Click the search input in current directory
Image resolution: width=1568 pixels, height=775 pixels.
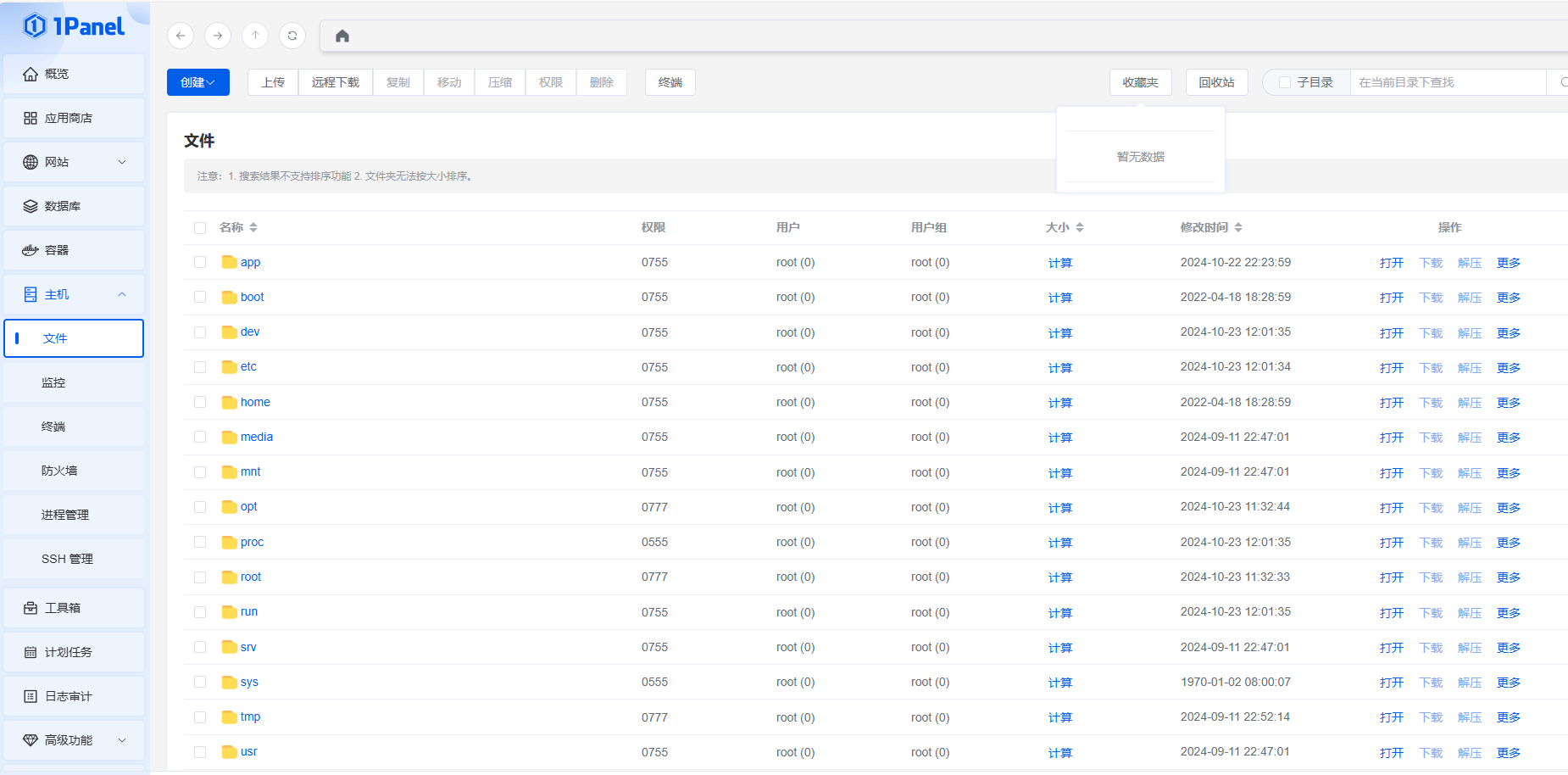point(1447,82)
